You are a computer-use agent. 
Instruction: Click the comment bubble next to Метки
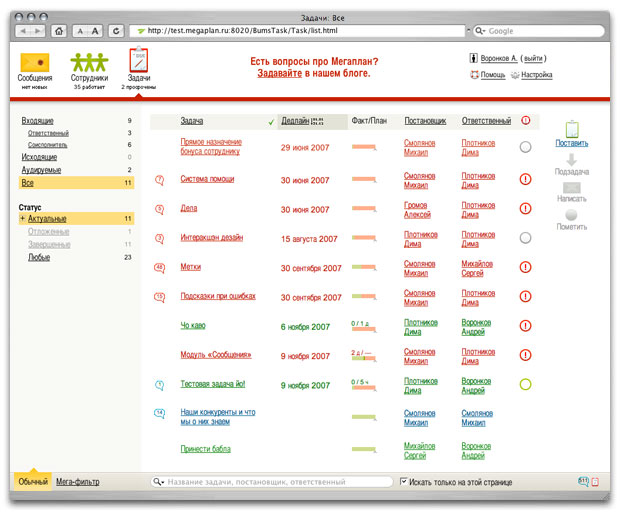[160, 268]
